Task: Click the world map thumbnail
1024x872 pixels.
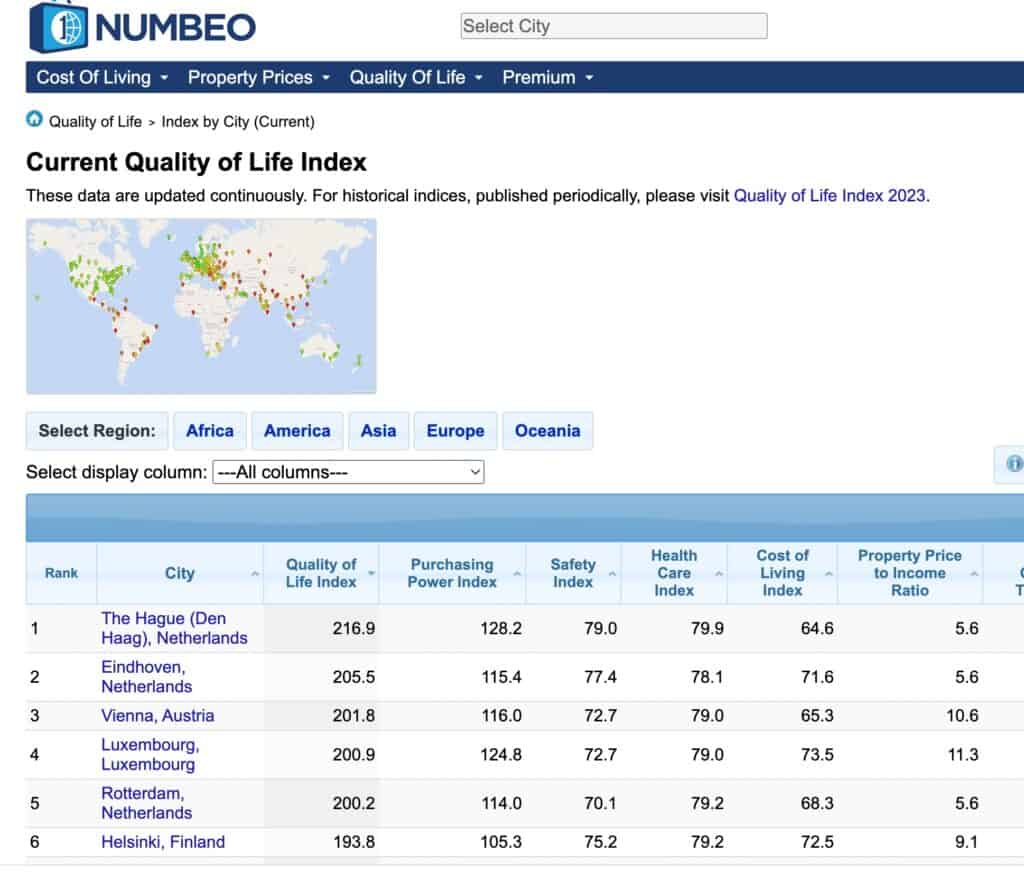Action: click(201, 306)
